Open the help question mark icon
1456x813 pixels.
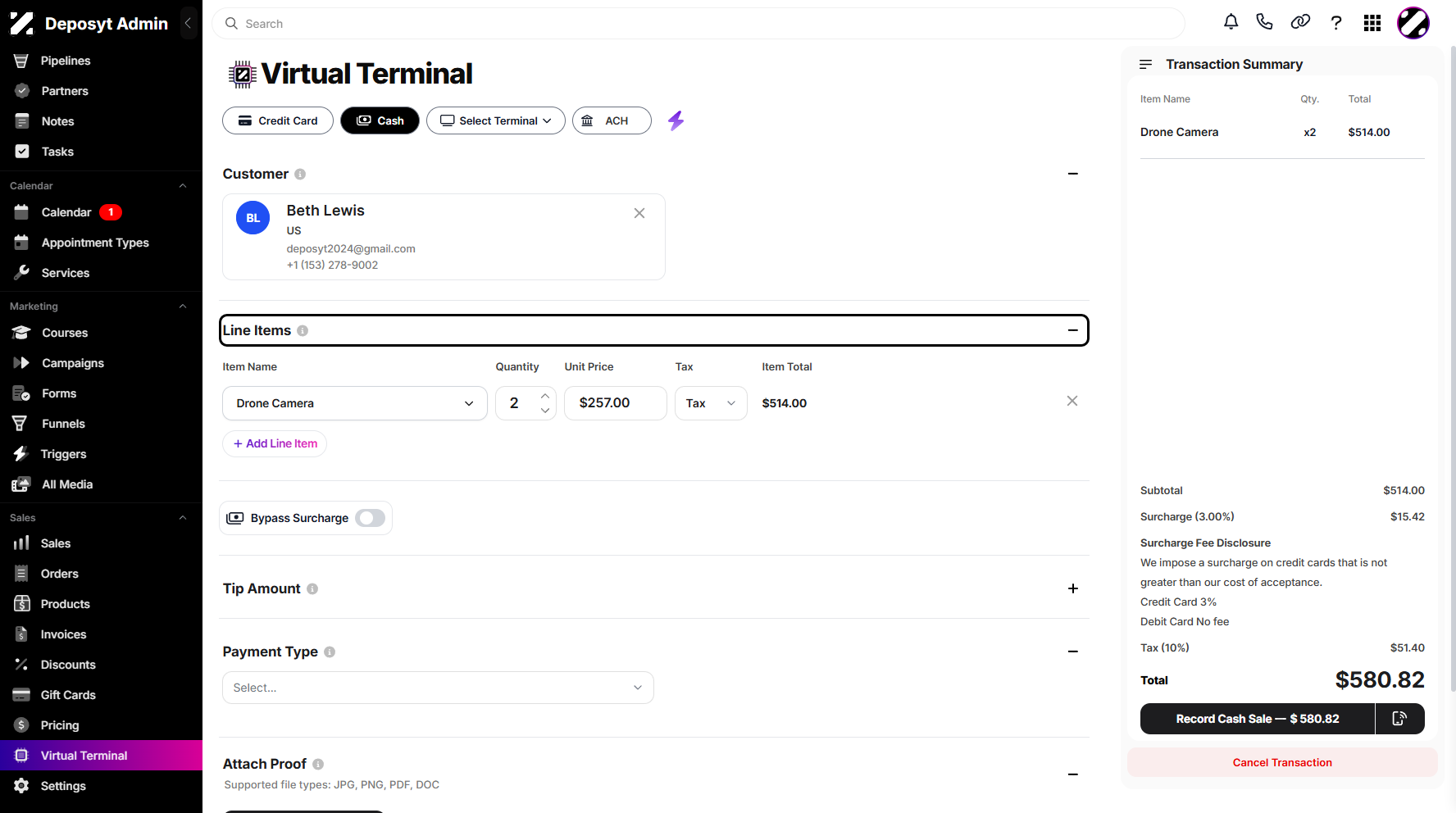tap(1336, 23)
